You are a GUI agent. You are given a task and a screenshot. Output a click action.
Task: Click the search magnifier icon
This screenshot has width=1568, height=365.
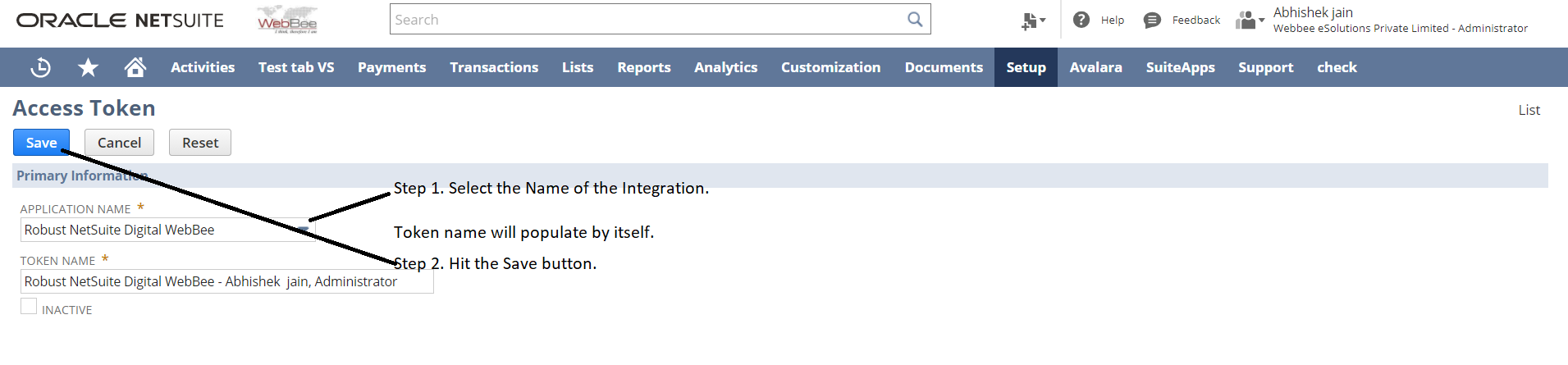915,20
